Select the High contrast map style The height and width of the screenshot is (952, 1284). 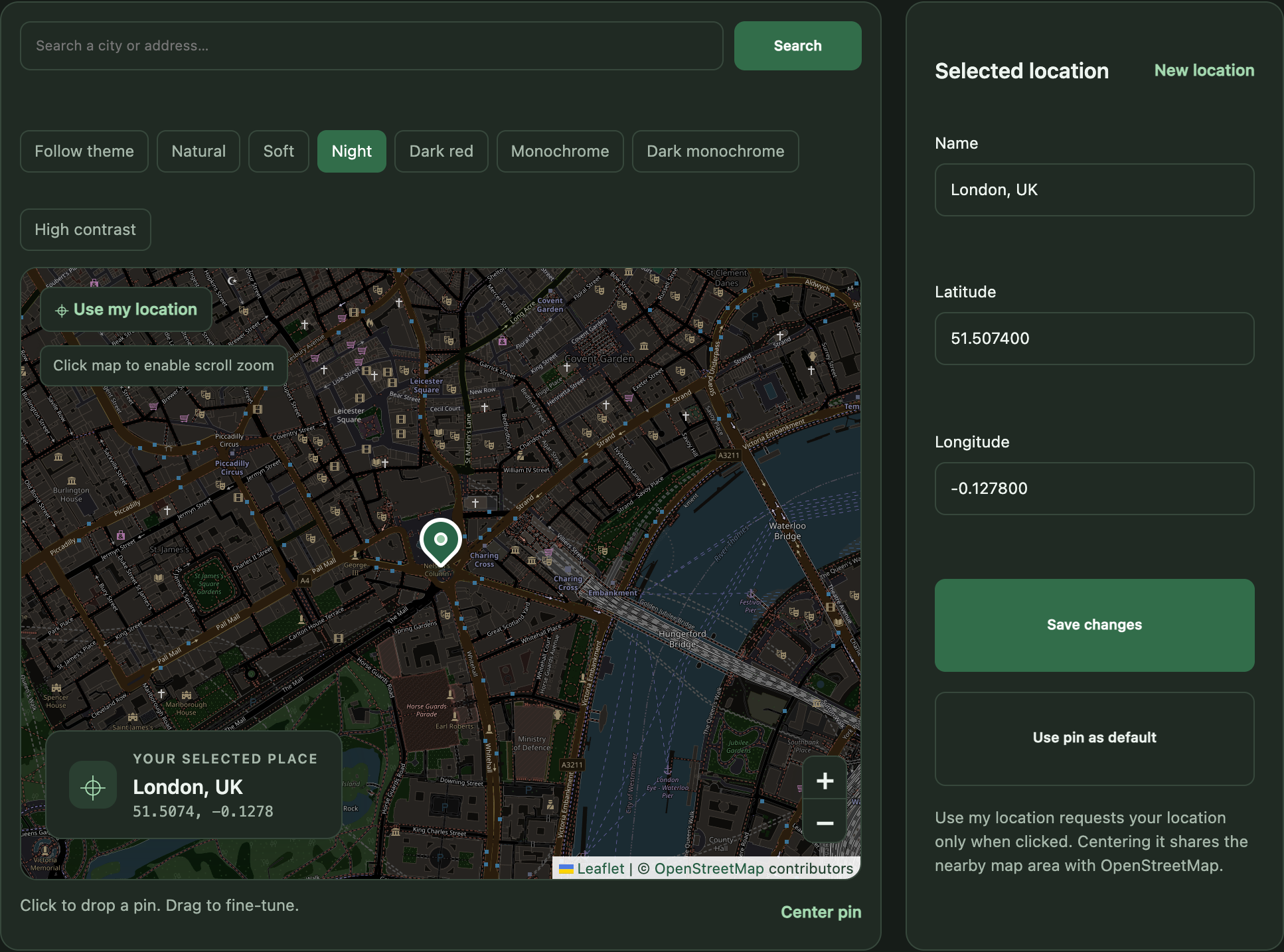click(86, 230)
